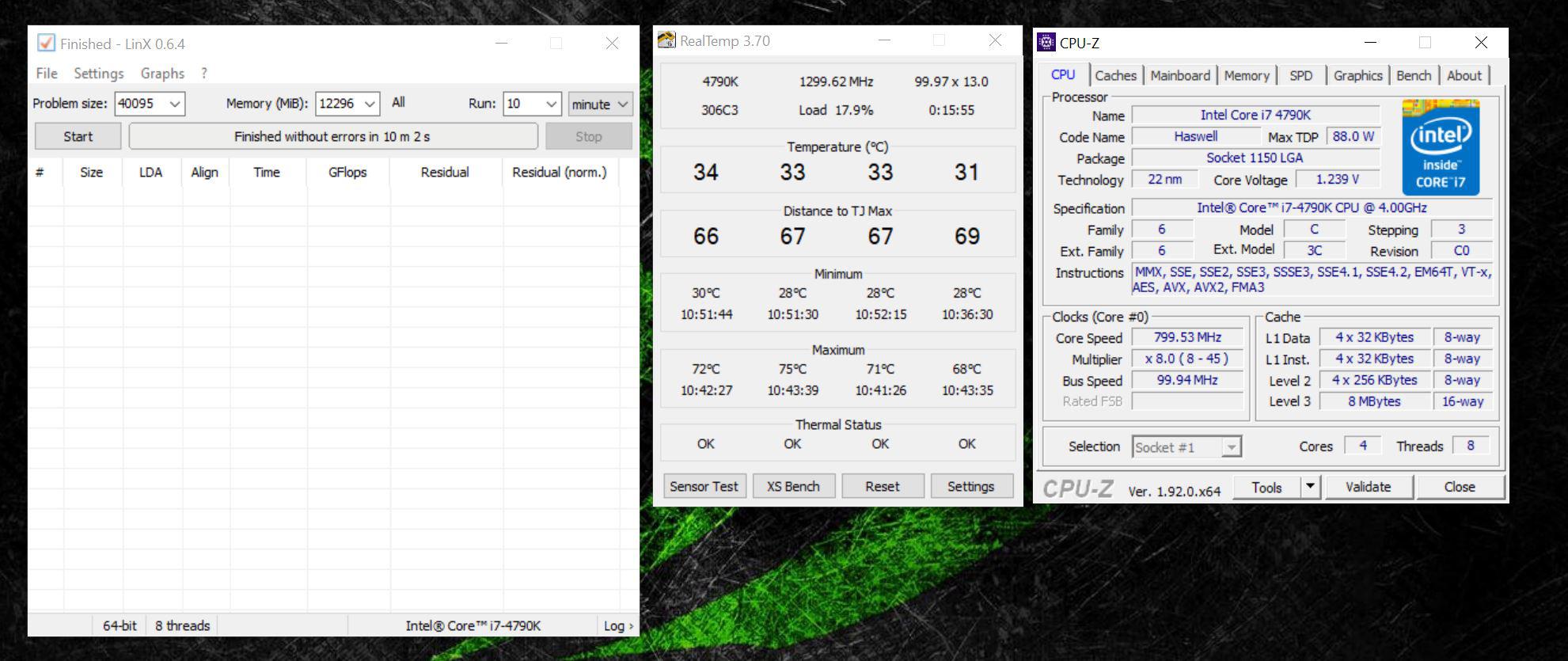Click the XS Bench button
This screenshot has height=661, width=1568.
coord(793,486)
